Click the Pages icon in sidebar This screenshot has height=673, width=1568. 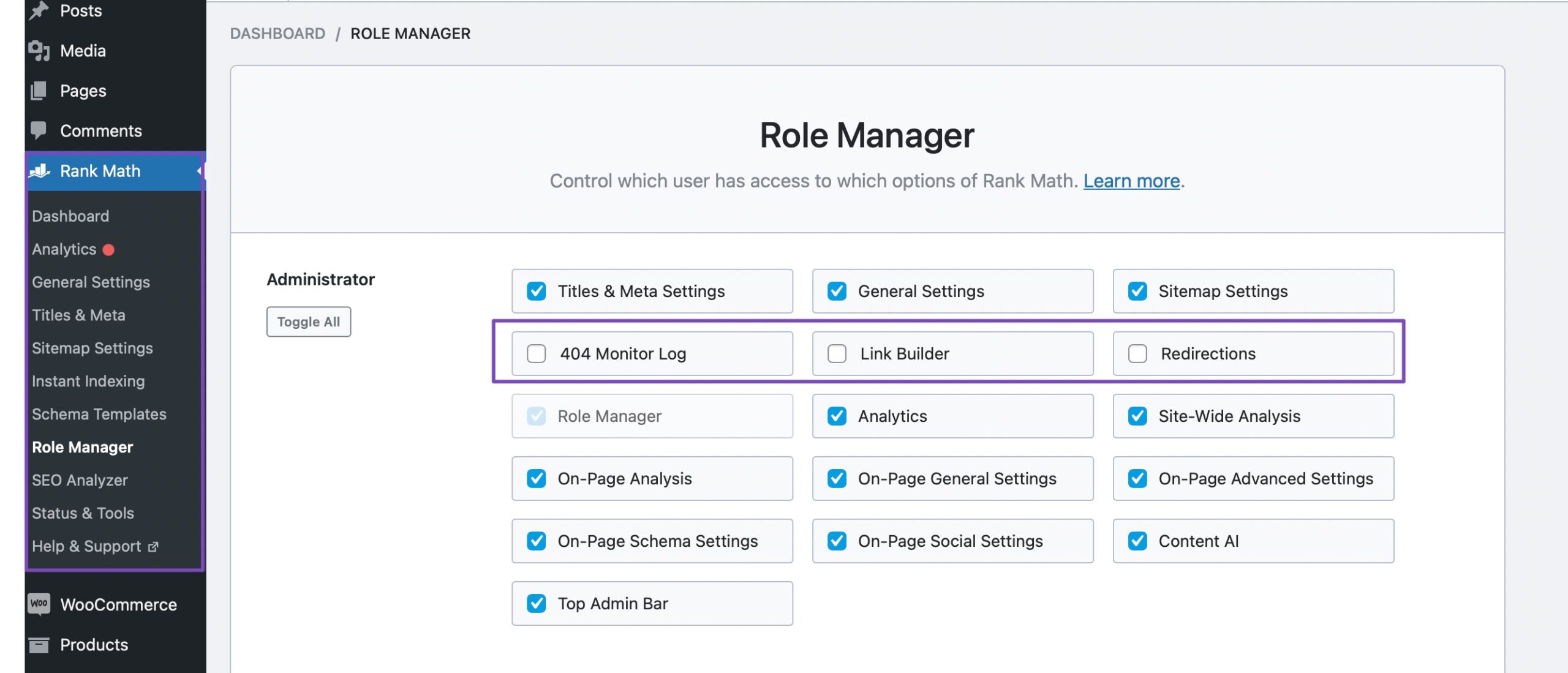click(x=39, y=91)
